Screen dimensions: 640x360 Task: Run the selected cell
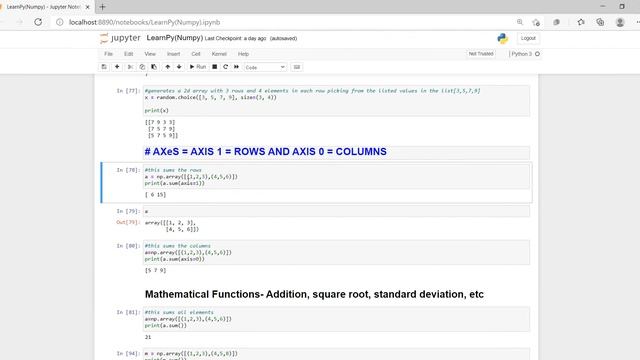[x=198, y=67]
